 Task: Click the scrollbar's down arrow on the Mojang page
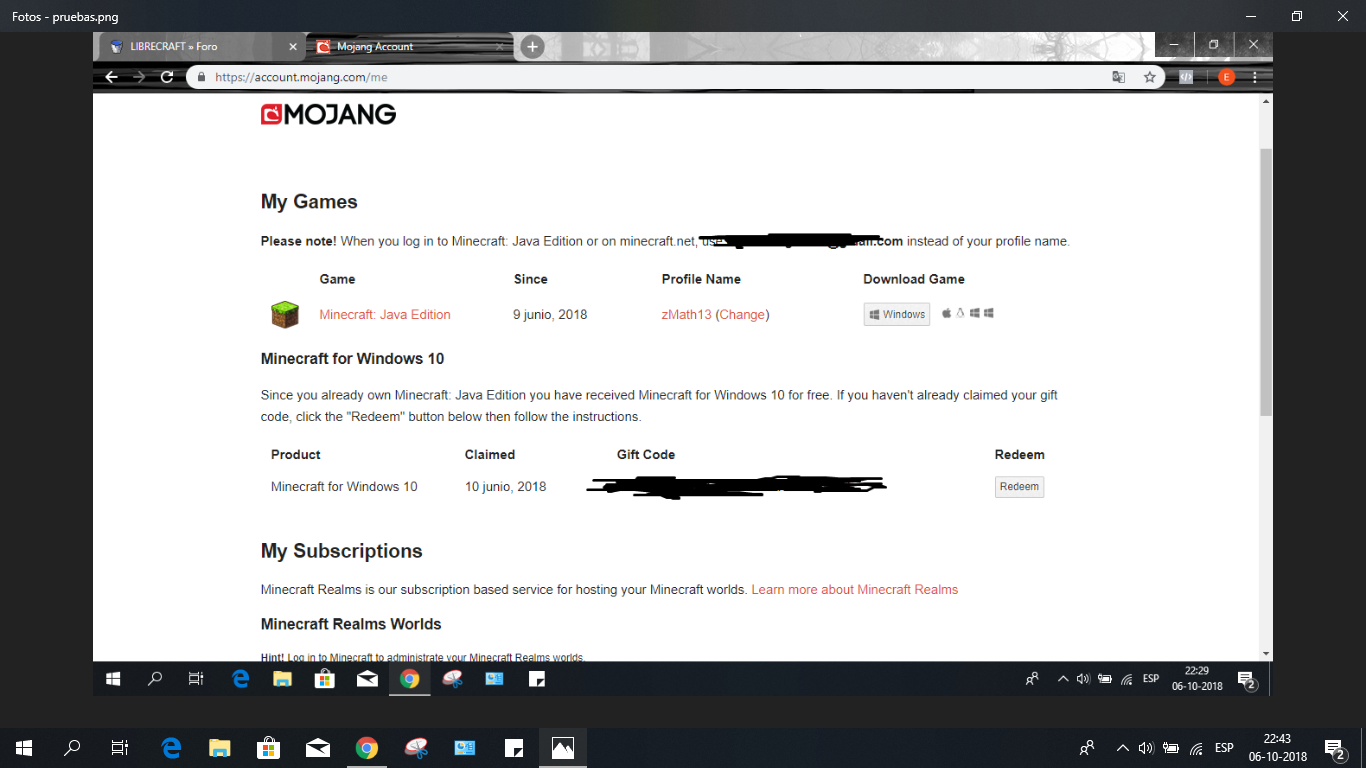coord(1266,653)
